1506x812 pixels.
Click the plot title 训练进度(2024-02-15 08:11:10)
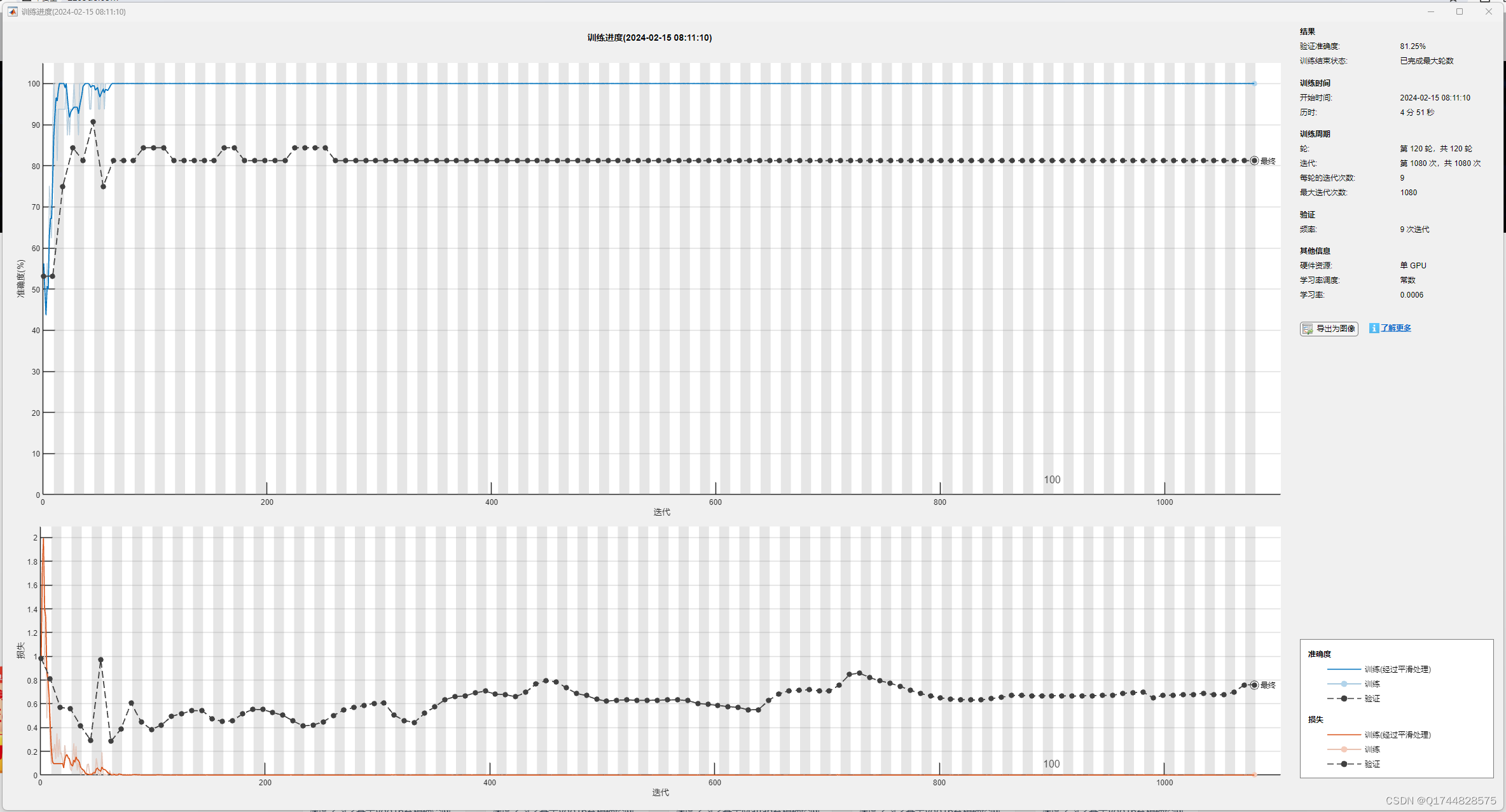[649, 38]
